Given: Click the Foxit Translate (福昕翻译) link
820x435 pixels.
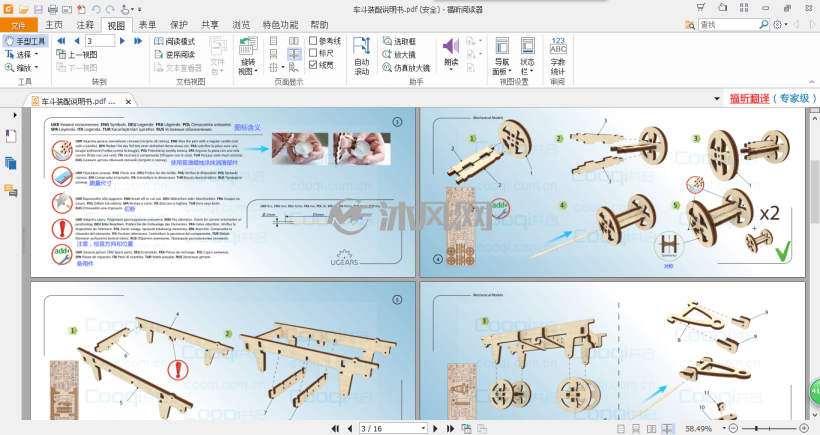Looking at the screenshot, I should click(x=749, y=98).
